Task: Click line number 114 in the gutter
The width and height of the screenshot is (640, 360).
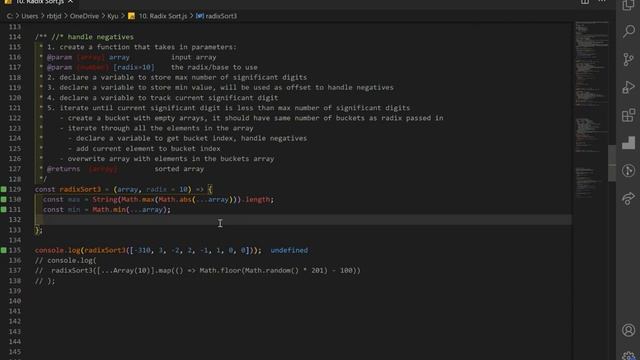Action: (x=15, y=37)
